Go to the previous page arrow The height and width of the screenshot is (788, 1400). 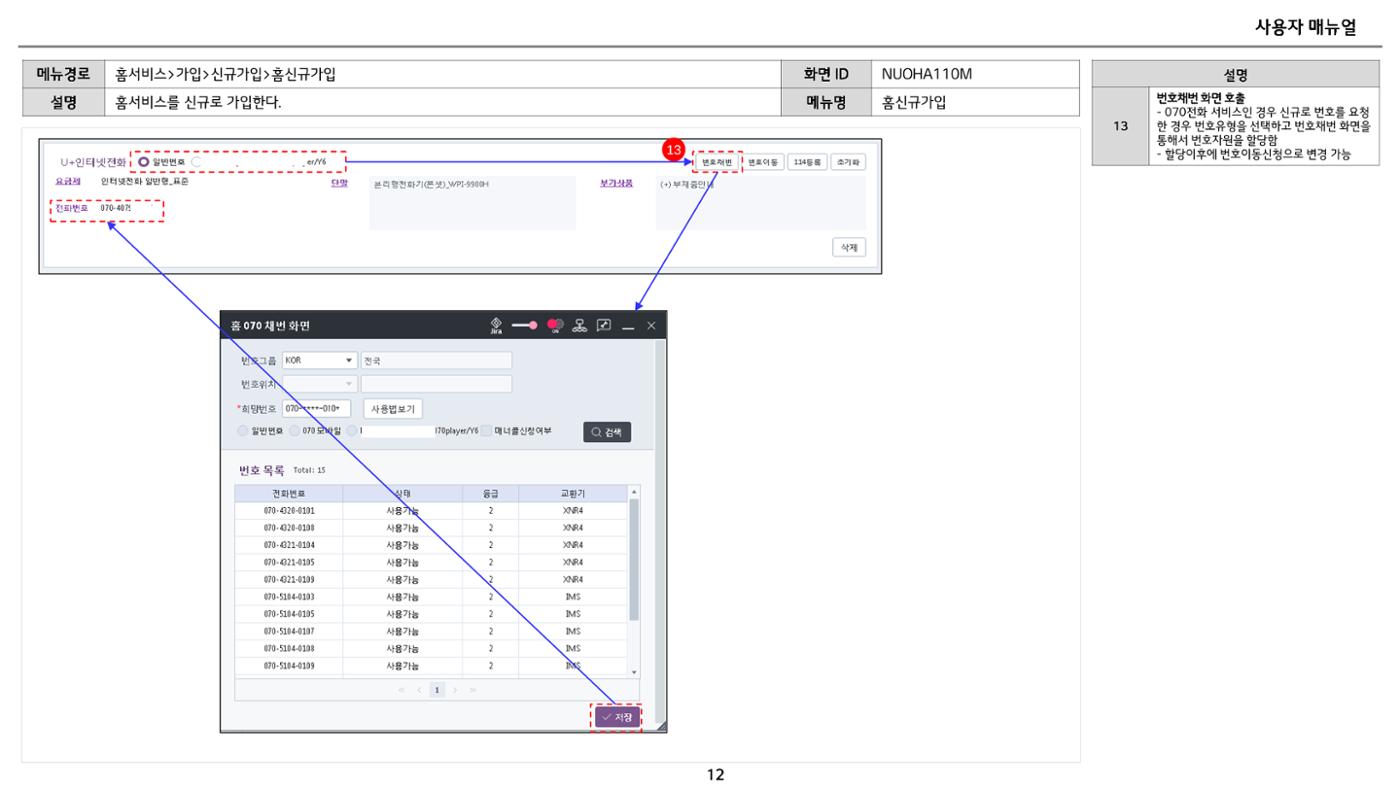(x=417, y=690)
